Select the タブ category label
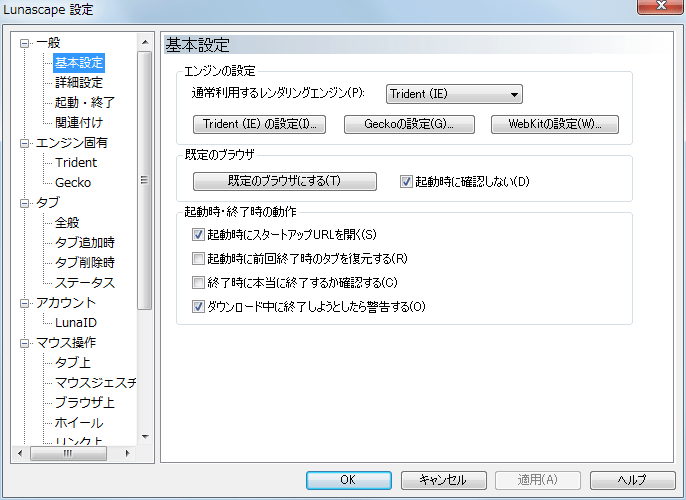The image size is (686, 500). click(48, 203)
